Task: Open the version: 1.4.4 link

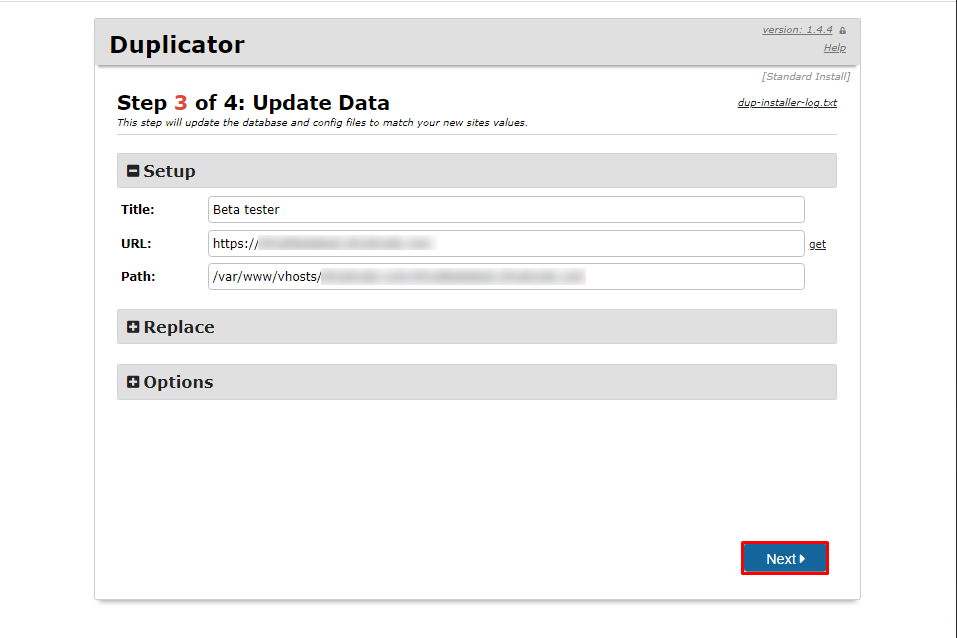Action: (x=797, y=30)
